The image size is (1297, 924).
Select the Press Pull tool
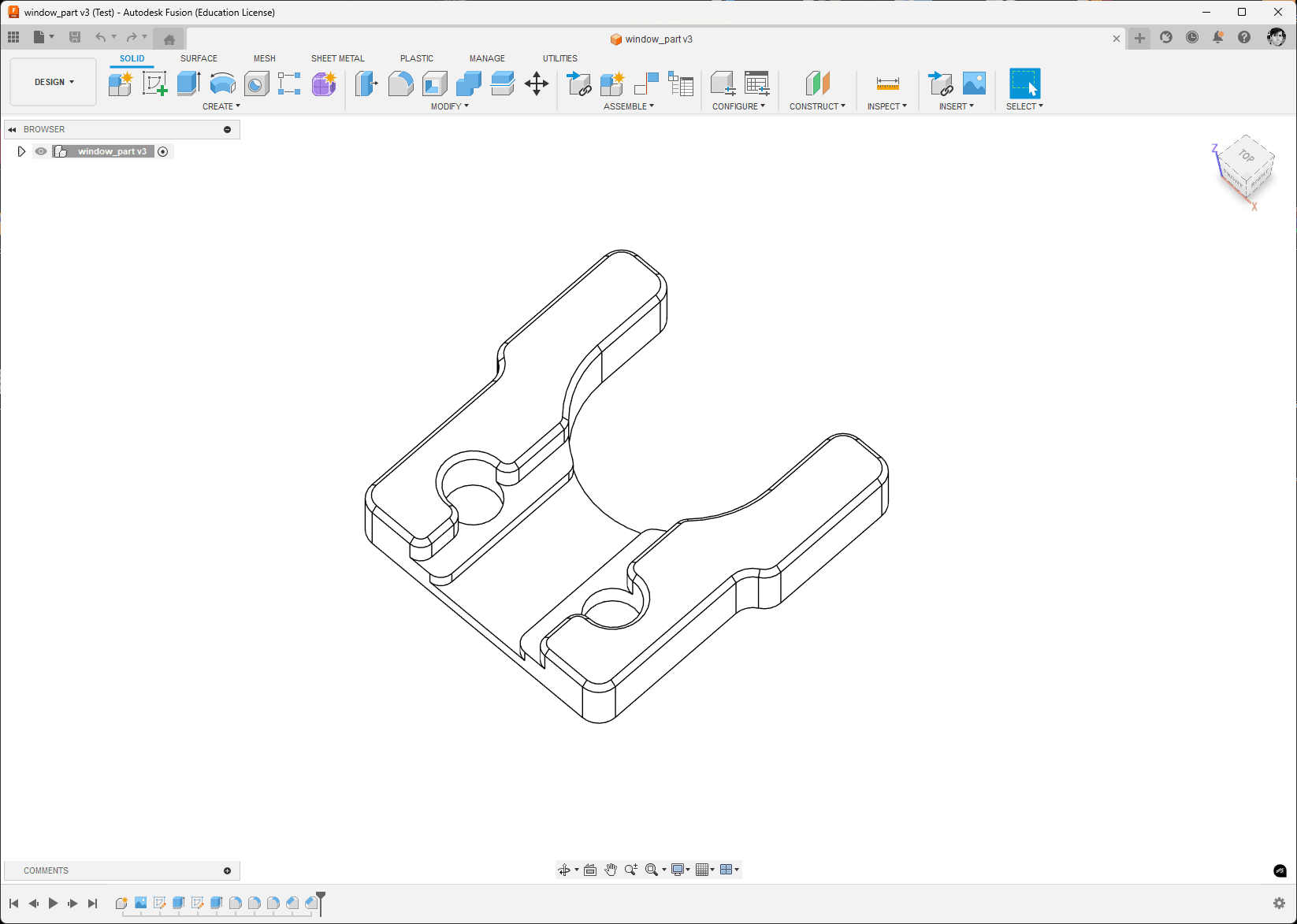point(366,83)
